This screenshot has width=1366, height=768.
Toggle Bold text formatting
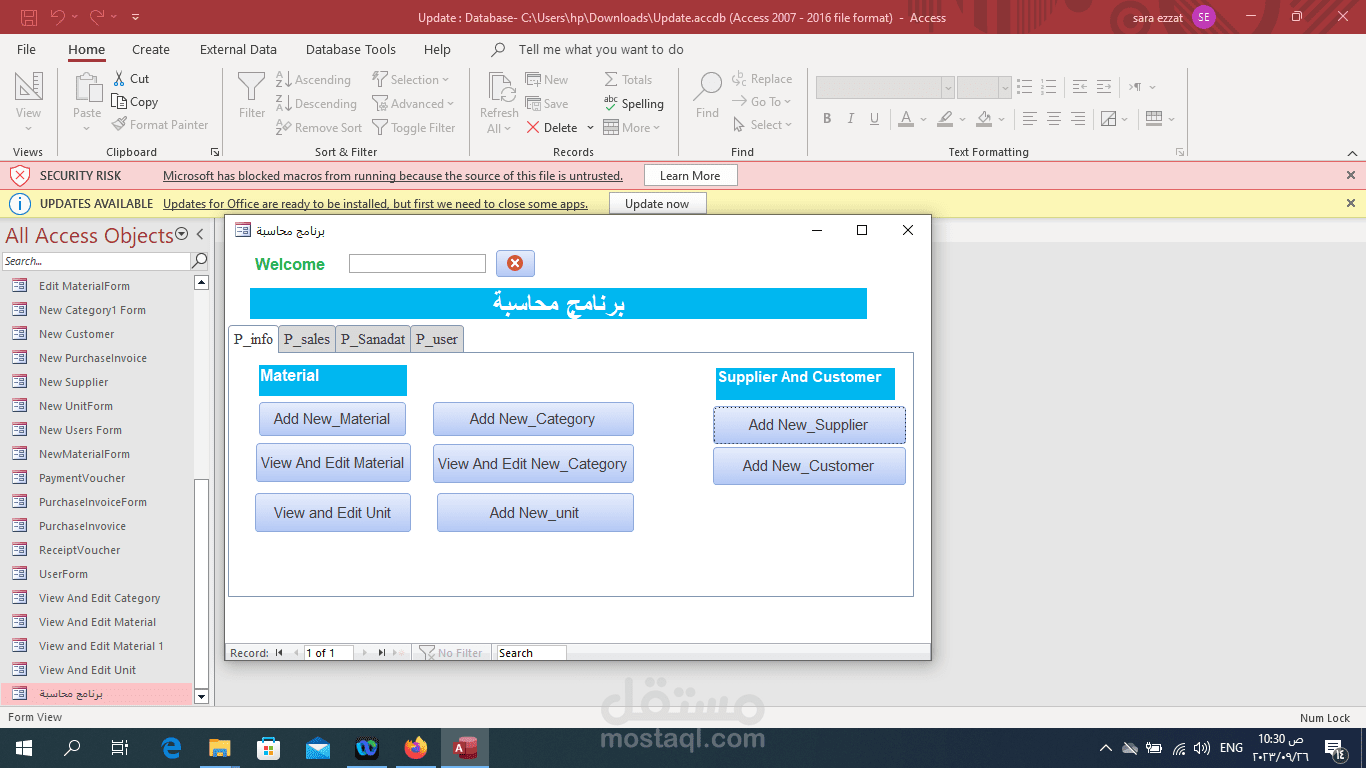827,119
